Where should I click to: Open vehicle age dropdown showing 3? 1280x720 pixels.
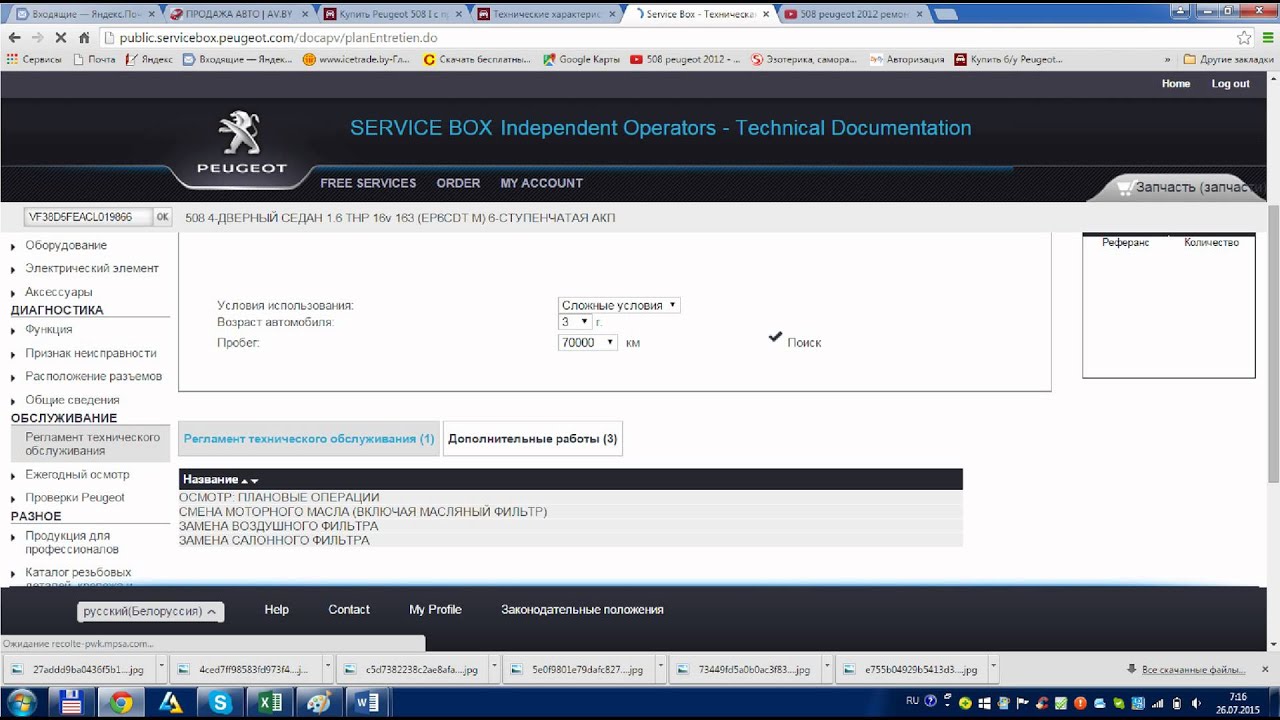(574, 322)
